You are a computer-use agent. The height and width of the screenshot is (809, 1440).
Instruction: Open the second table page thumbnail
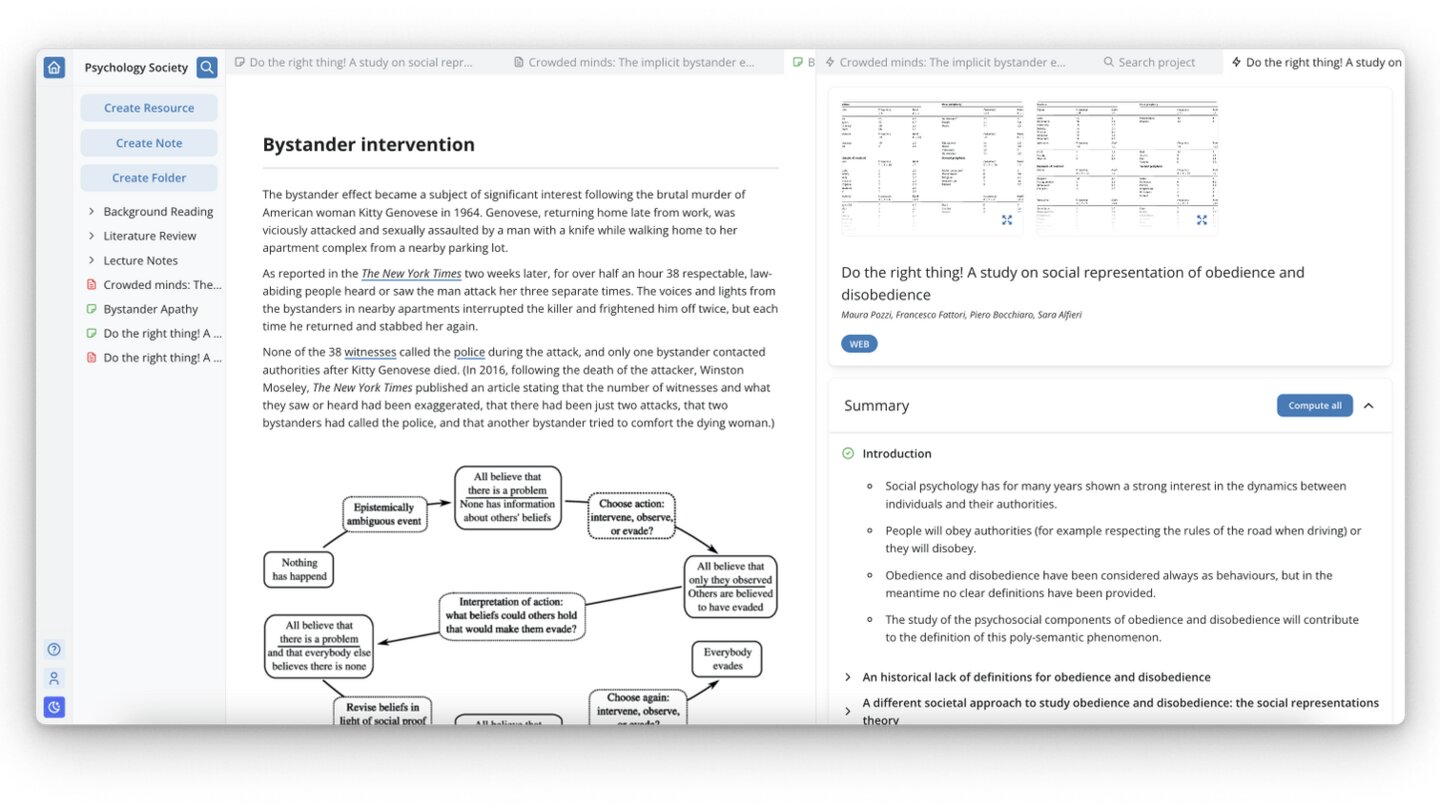pos(1127,167)
